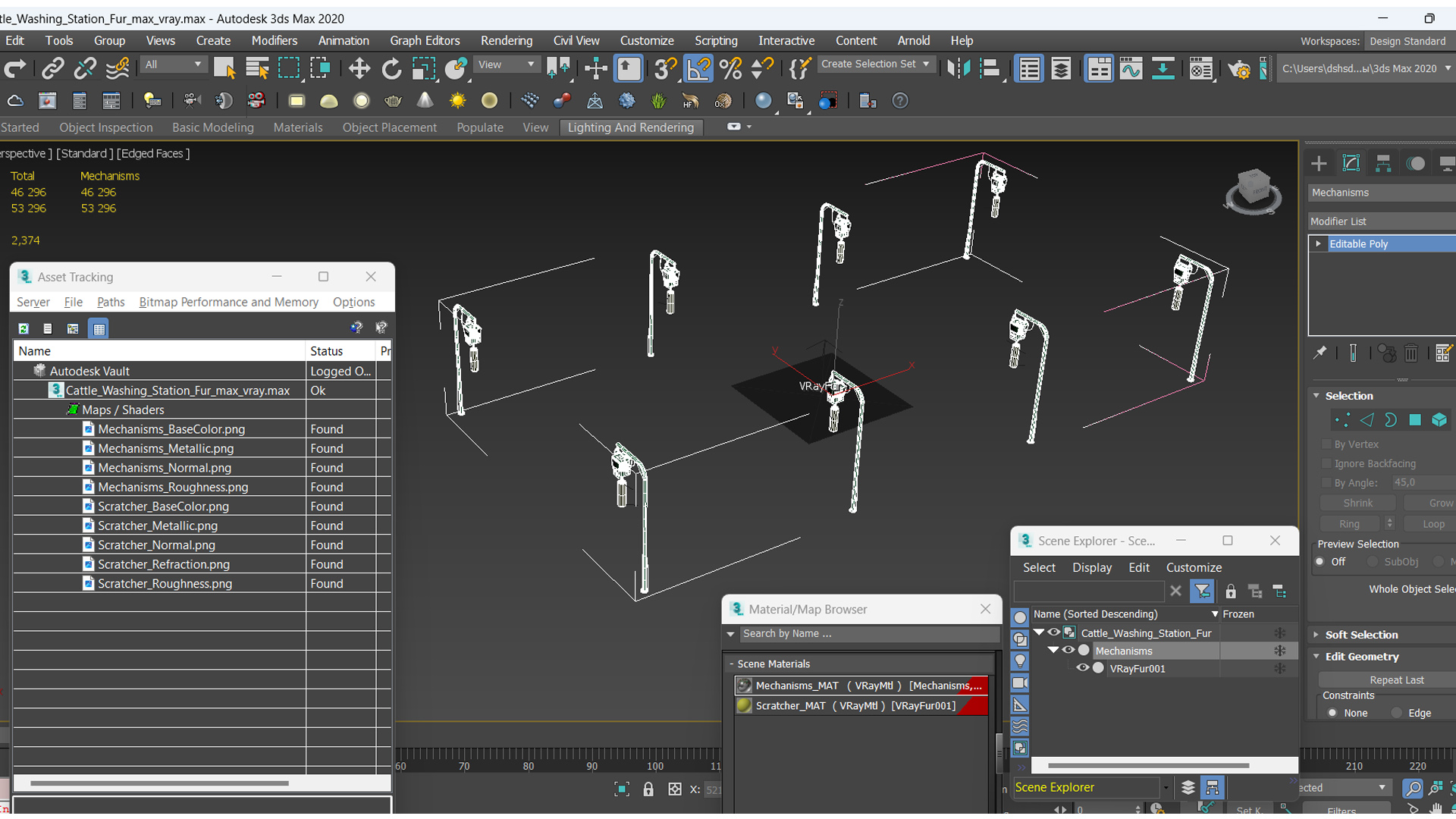Click Remove modifier trash icon
The image size is (1456, 819).
click(1411, 353)
